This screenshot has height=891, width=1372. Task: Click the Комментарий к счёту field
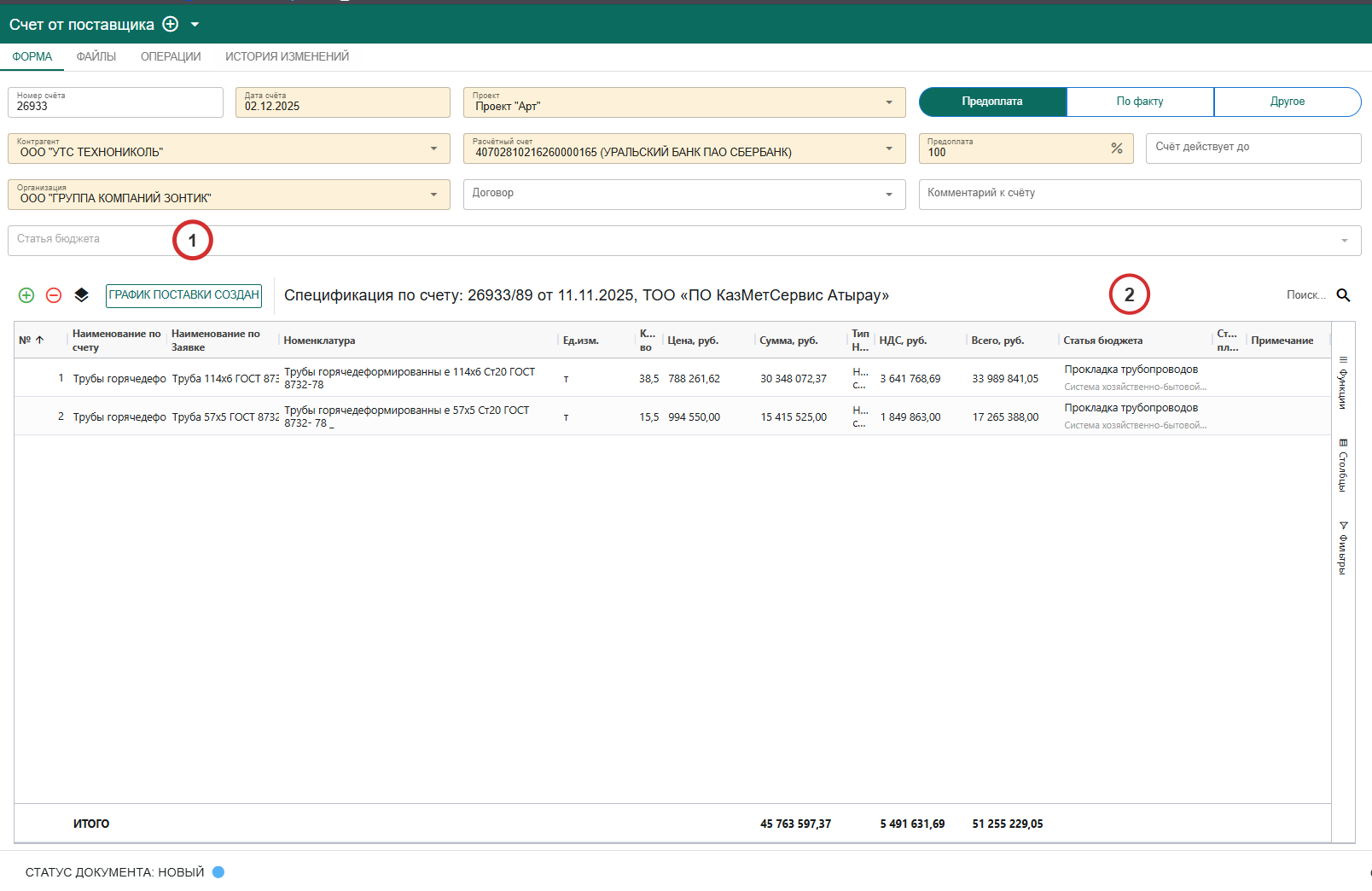coord(1139,194)
